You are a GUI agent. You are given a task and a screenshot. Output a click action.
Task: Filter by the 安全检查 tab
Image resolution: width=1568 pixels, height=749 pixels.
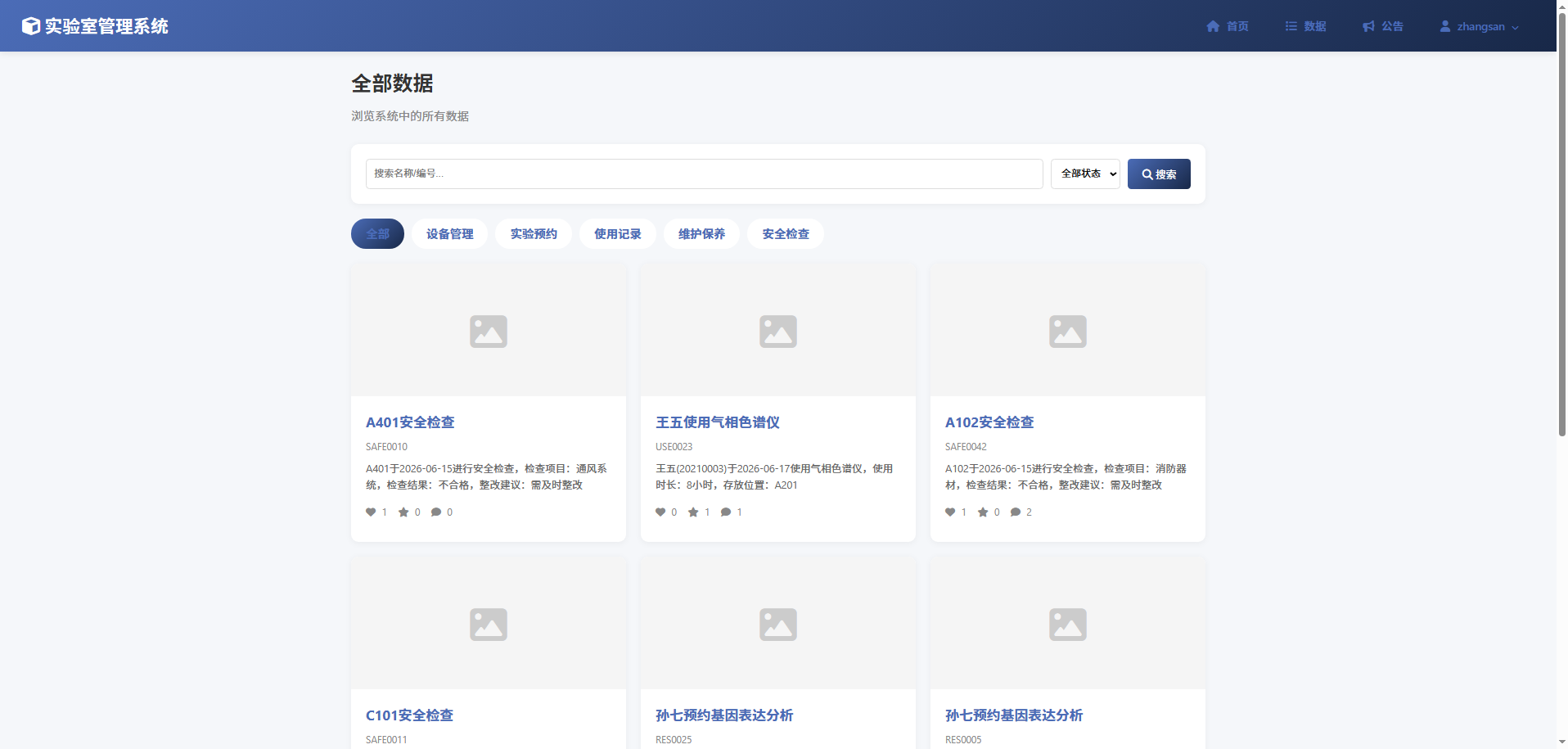(786, 234)
